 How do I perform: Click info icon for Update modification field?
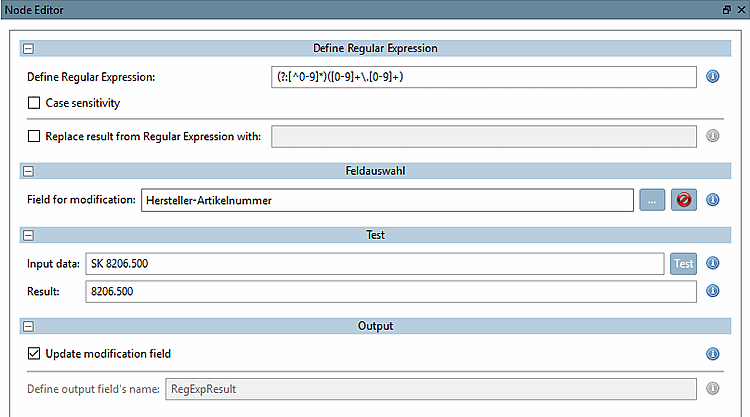coord(713,353)
